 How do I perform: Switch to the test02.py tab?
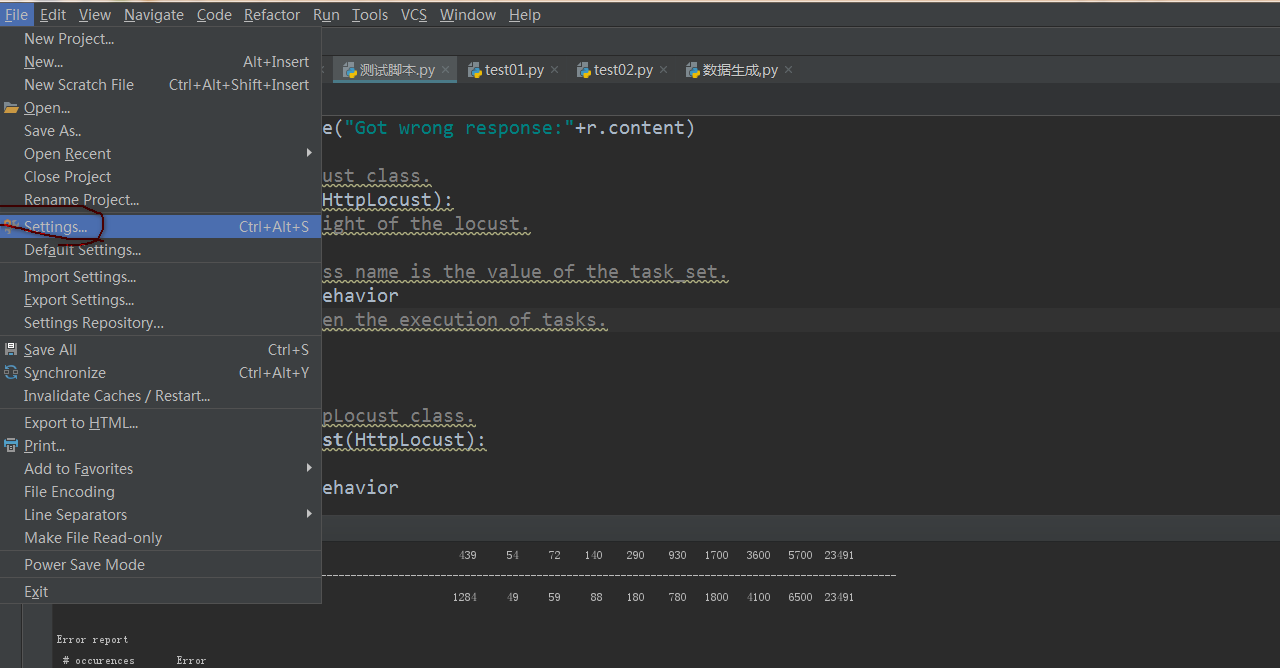point(622,70)
